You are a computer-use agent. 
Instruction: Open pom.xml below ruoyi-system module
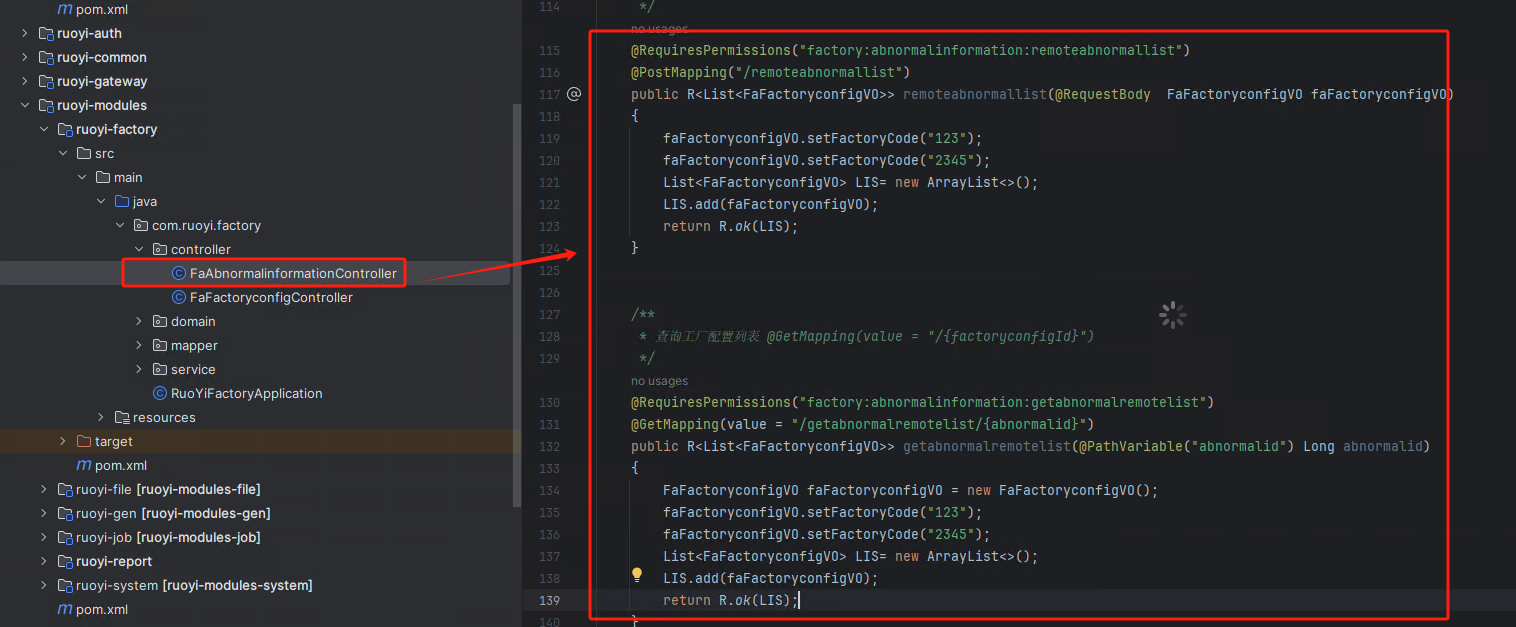click(102, 609)
